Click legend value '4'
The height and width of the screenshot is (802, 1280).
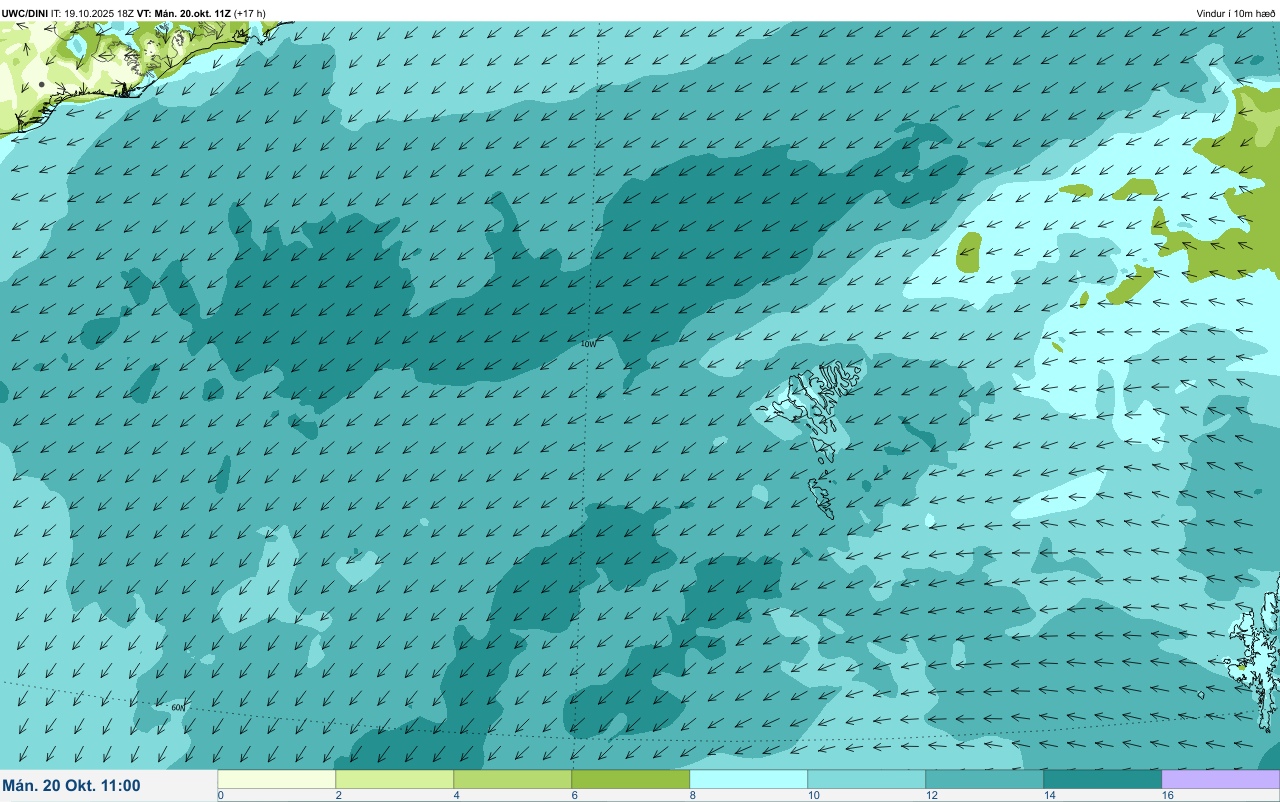[x=456, y=795]
